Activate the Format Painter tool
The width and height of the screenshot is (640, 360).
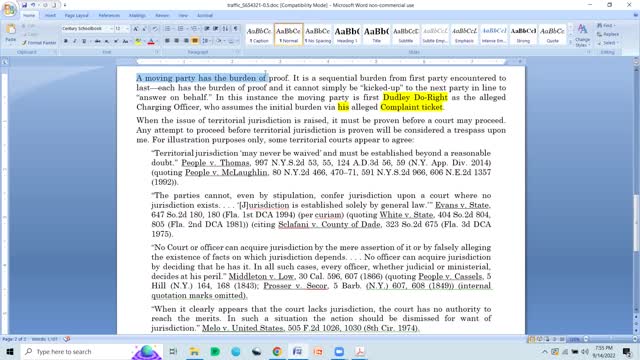(39, 42)
